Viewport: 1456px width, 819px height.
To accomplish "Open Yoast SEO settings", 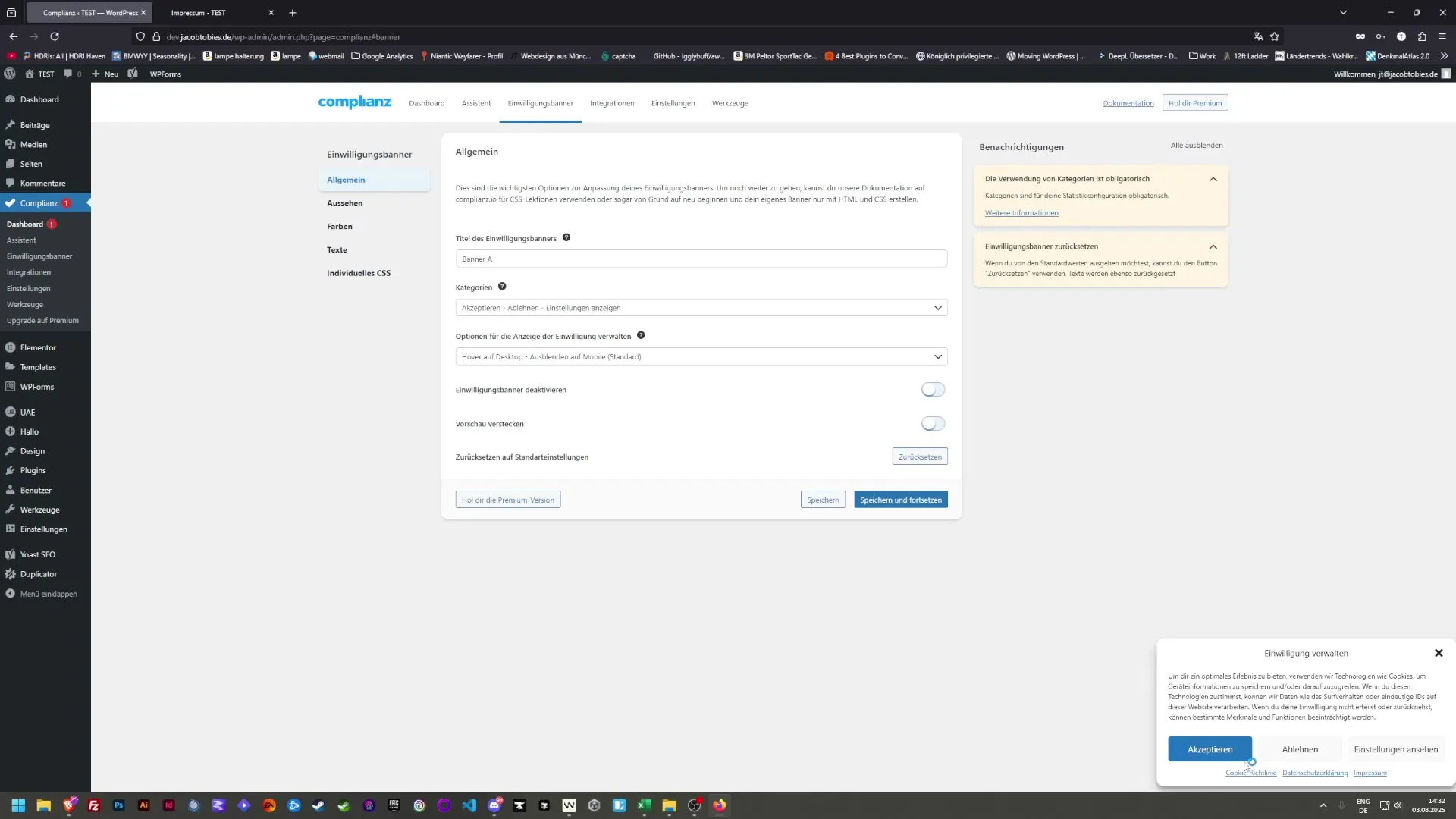I will 36,554.
